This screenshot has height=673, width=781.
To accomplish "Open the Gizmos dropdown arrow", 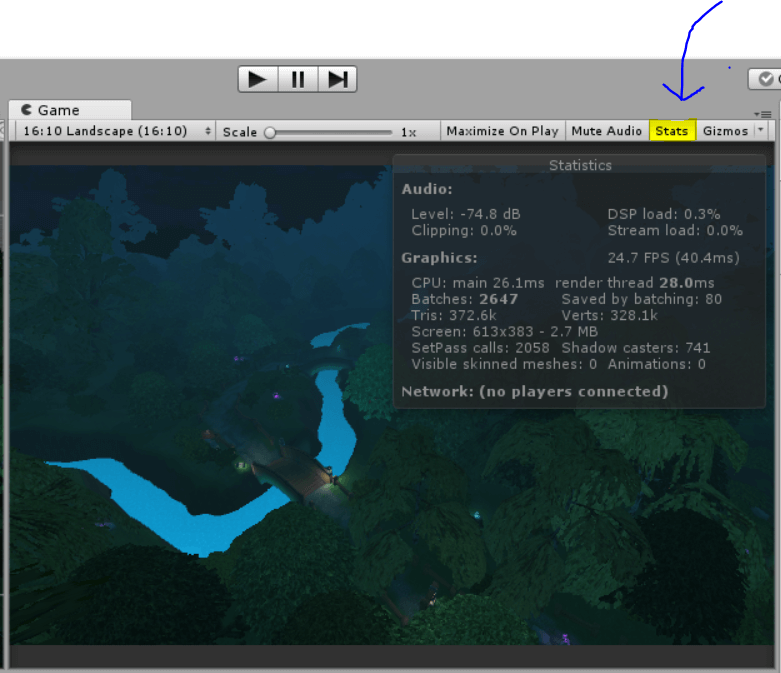I will pyautogui.click(x=761, y=130).
